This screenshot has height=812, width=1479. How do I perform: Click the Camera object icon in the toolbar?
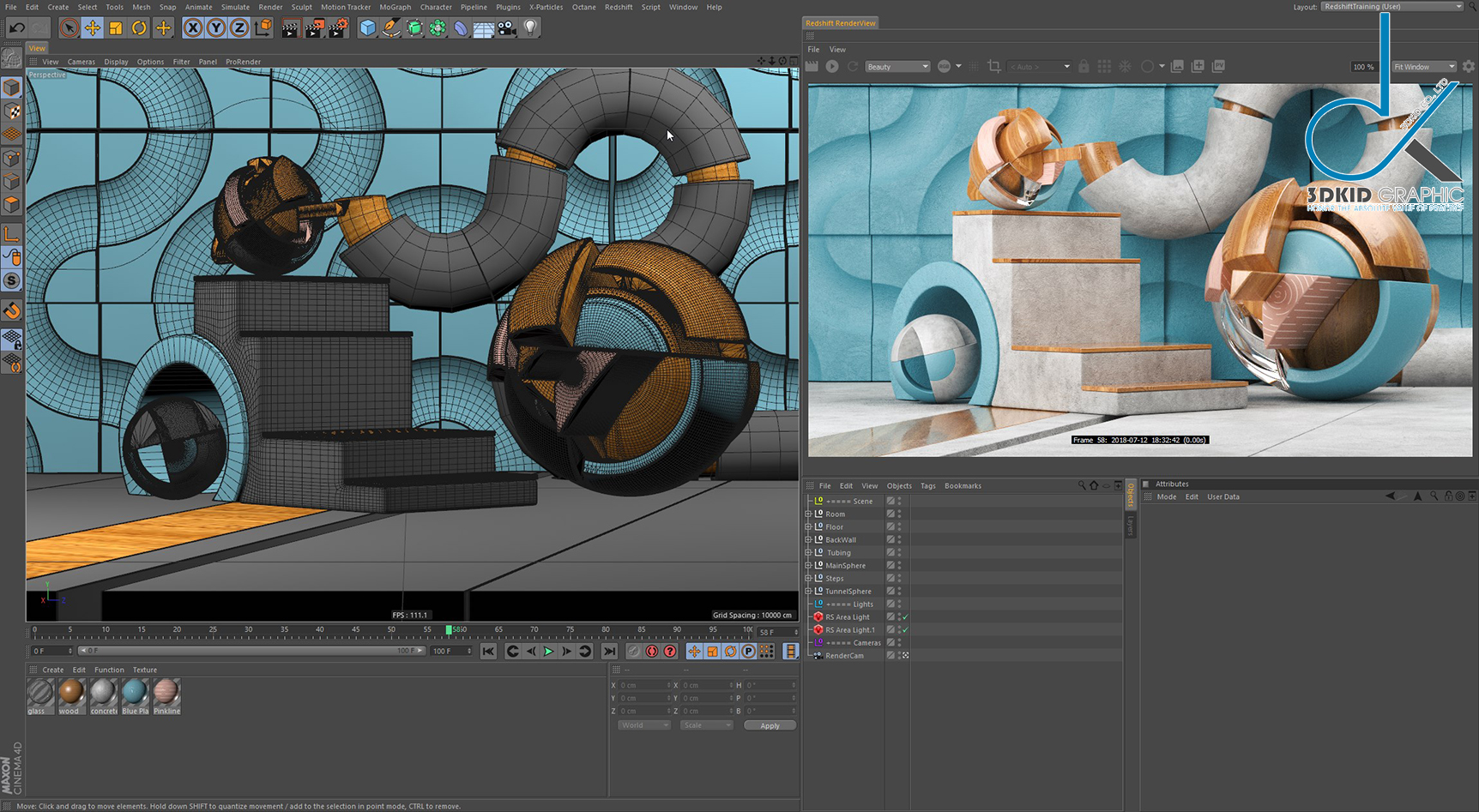(x=507, y=28)
